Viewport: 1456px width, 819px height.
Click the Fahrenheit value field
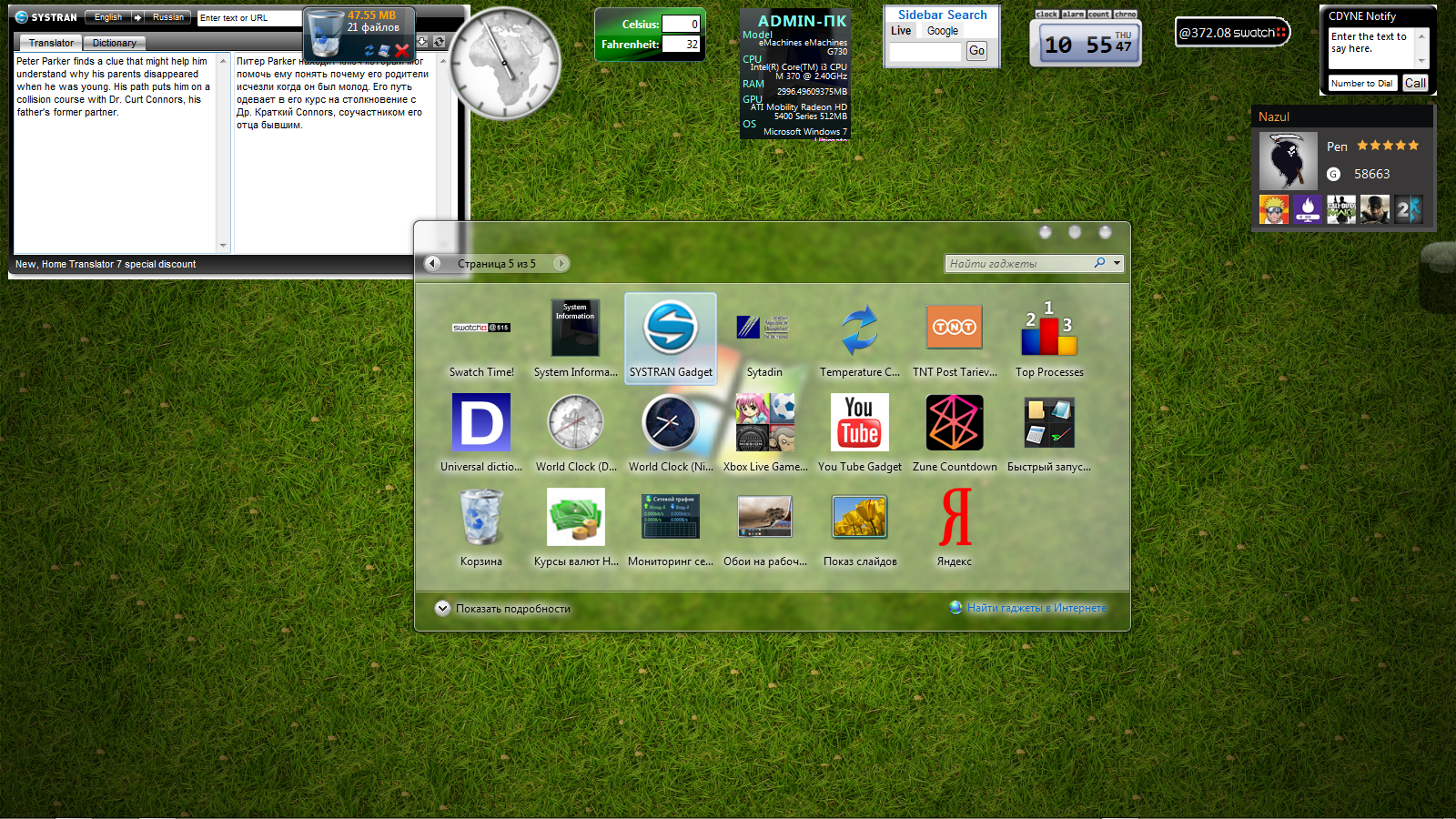coord(681,44)
